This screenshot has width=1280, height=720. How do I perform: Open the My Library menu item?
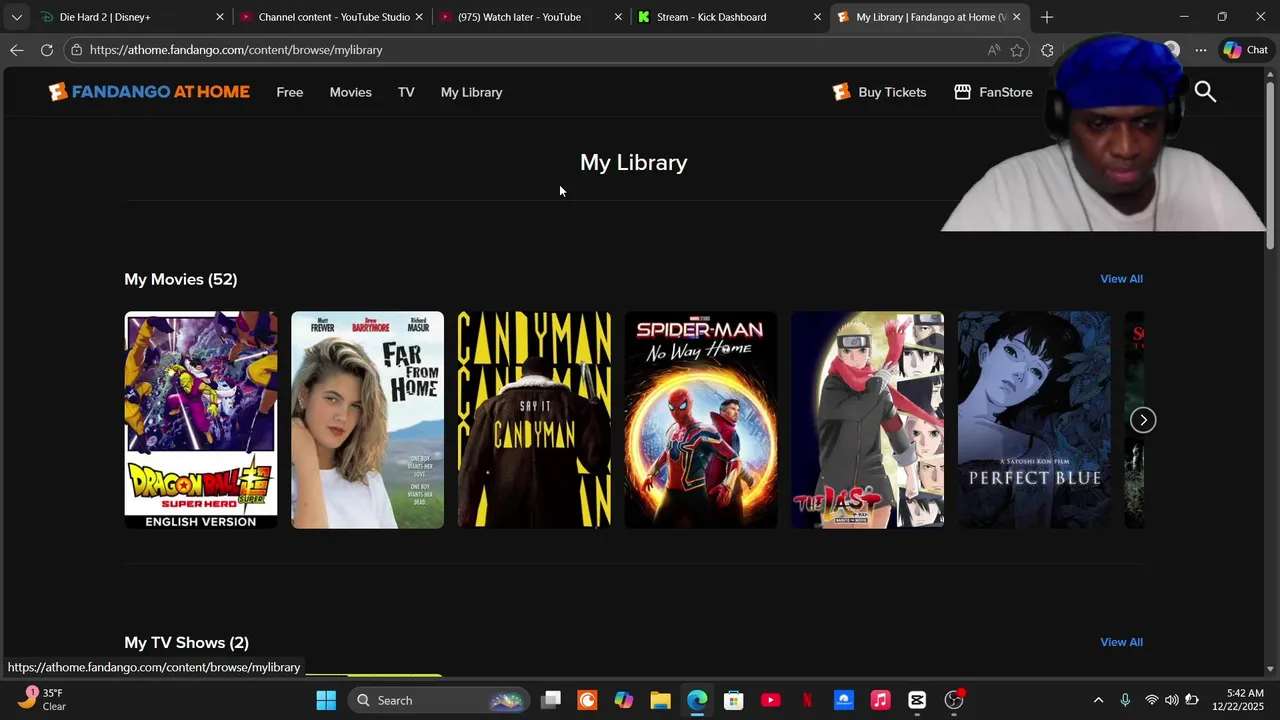472,92
